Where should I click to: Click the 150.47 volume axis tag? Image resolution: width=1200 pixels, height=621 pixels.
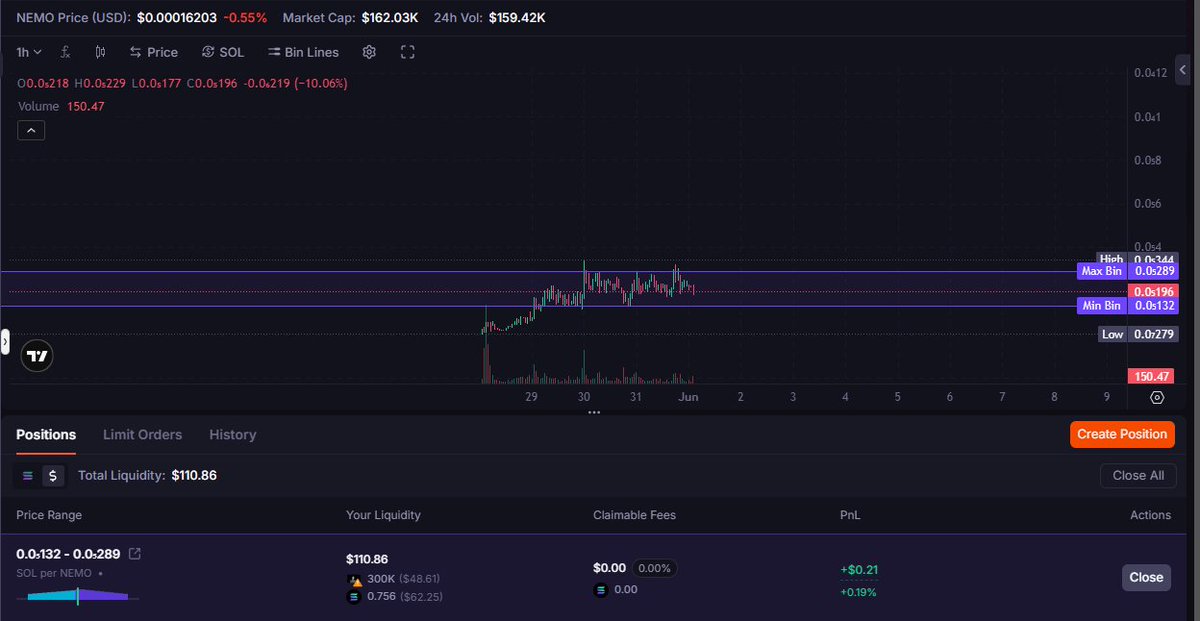1152,376
